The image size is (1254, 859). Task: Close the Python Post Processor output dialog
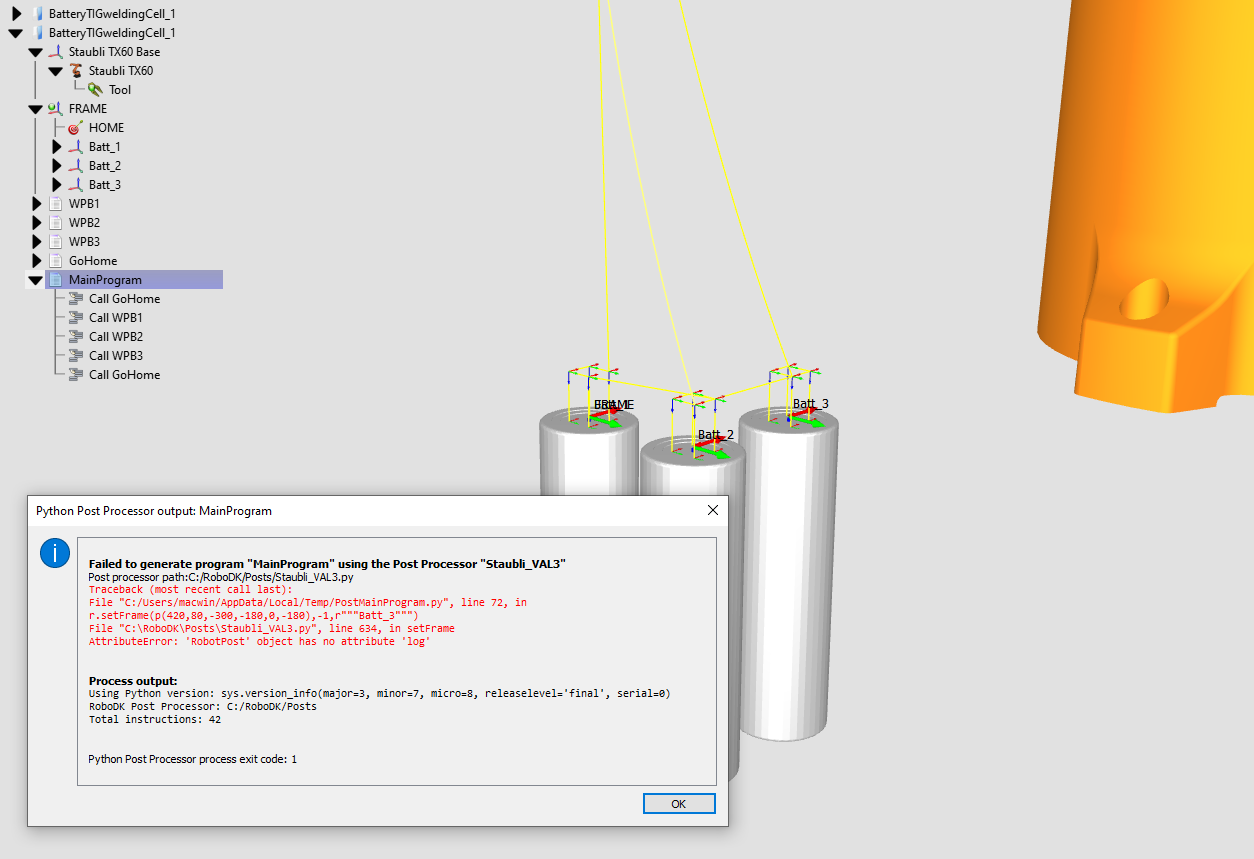[713, 510]
